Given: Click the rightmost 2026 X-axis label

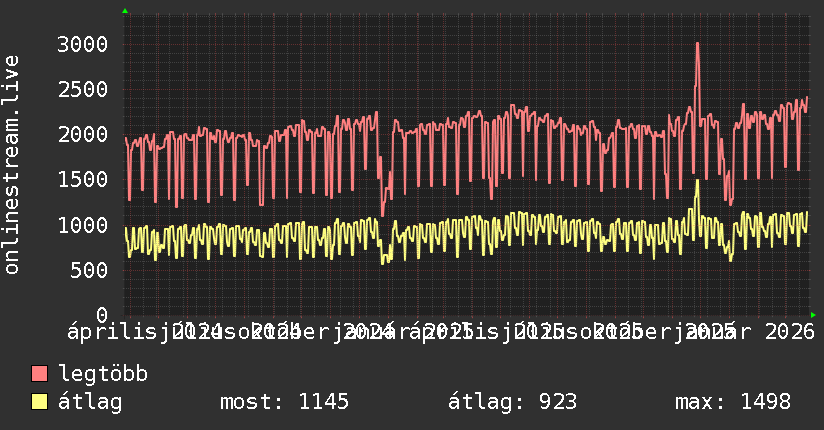Looking at the screenshot, I should pos(790,330).
